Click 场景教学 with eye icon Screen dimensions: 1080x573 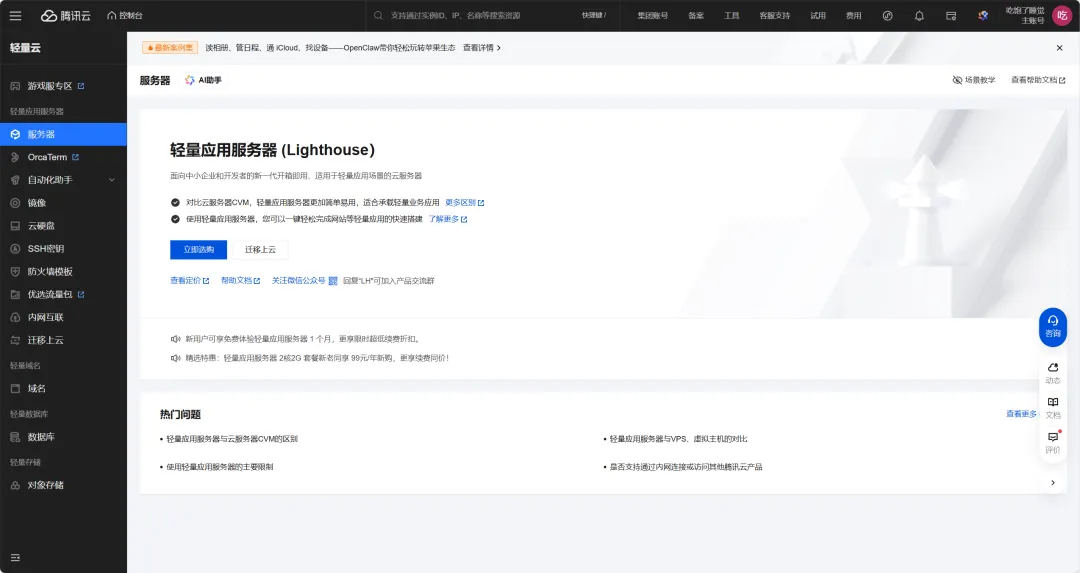pos(974,80)
